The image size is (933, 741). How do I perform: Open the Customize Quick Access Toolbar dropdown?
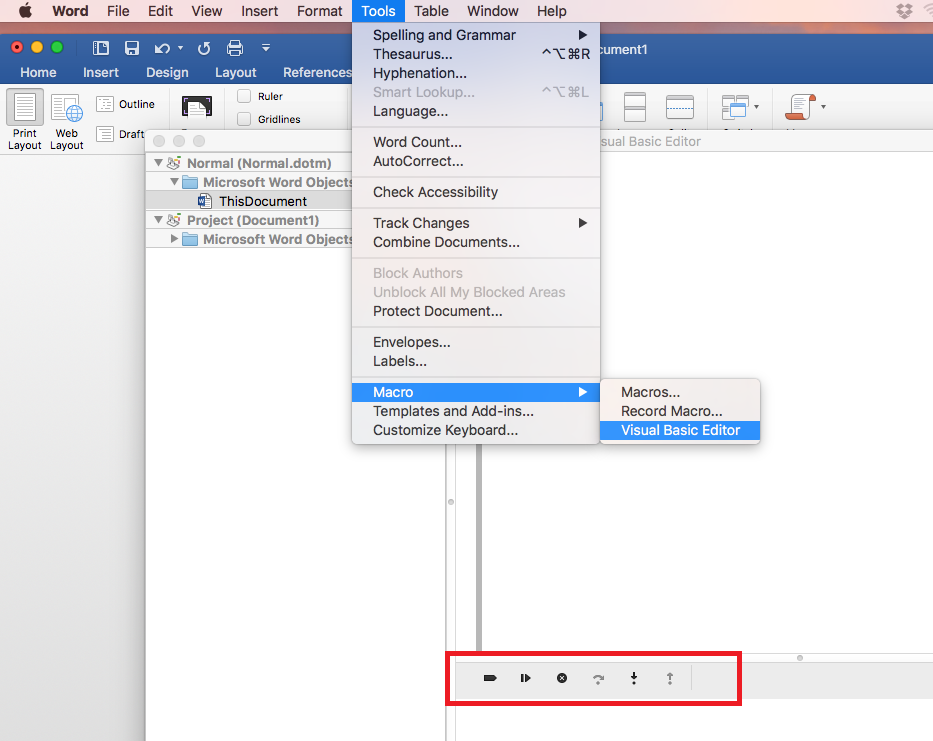266,48
